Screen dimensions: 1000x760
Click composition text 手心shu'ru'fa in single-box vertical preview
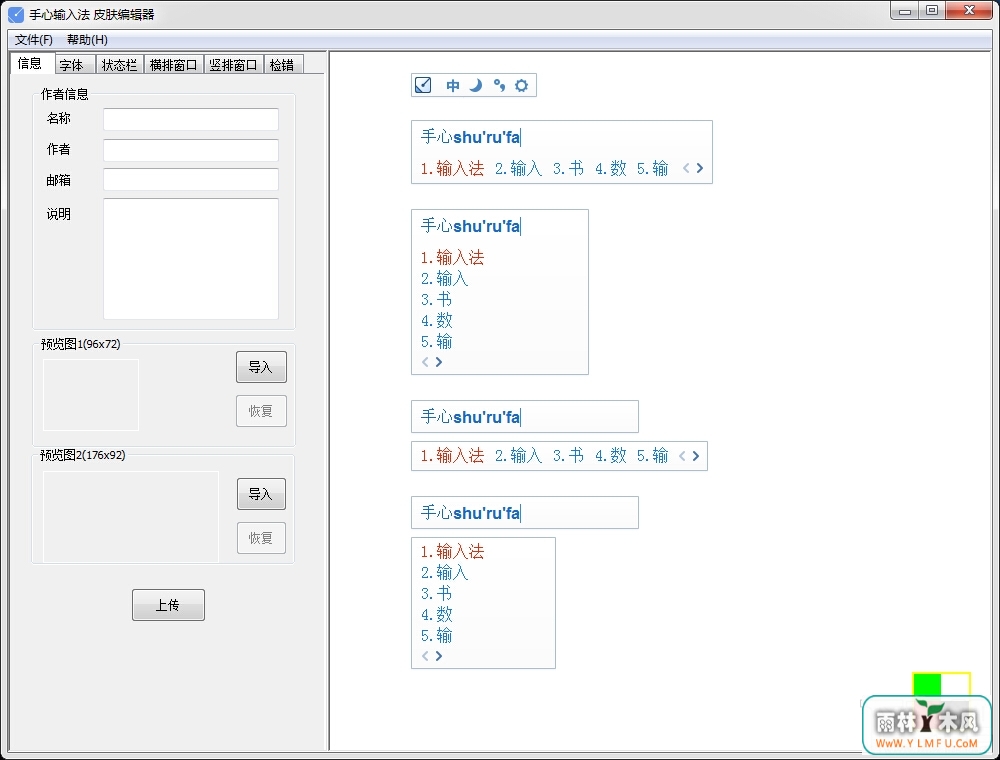click(471, 226)
